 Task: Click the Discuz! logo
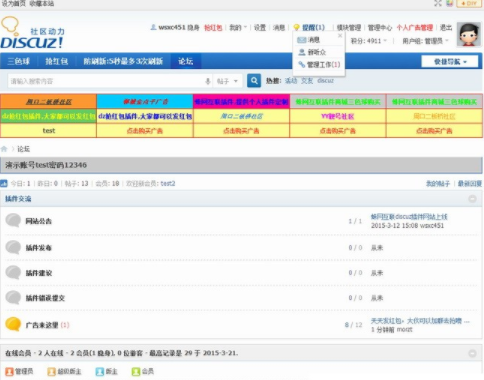[x=32, y=34]
